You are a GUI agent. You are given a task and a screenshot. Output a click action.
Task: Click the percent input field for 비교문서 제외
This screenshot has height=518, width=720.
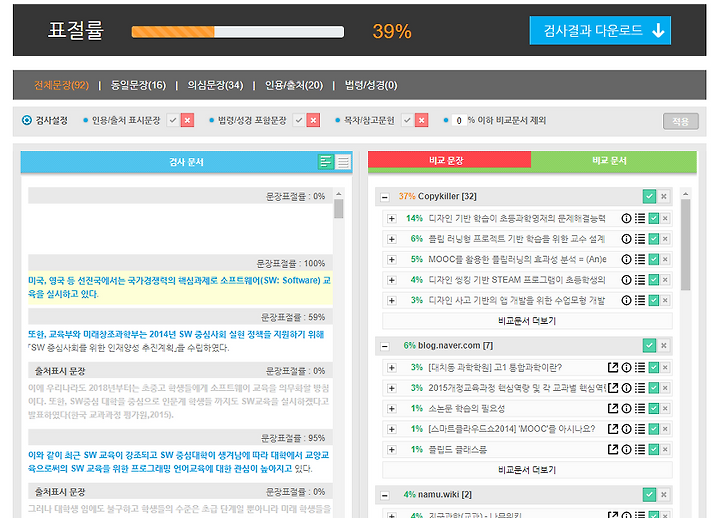459,120
